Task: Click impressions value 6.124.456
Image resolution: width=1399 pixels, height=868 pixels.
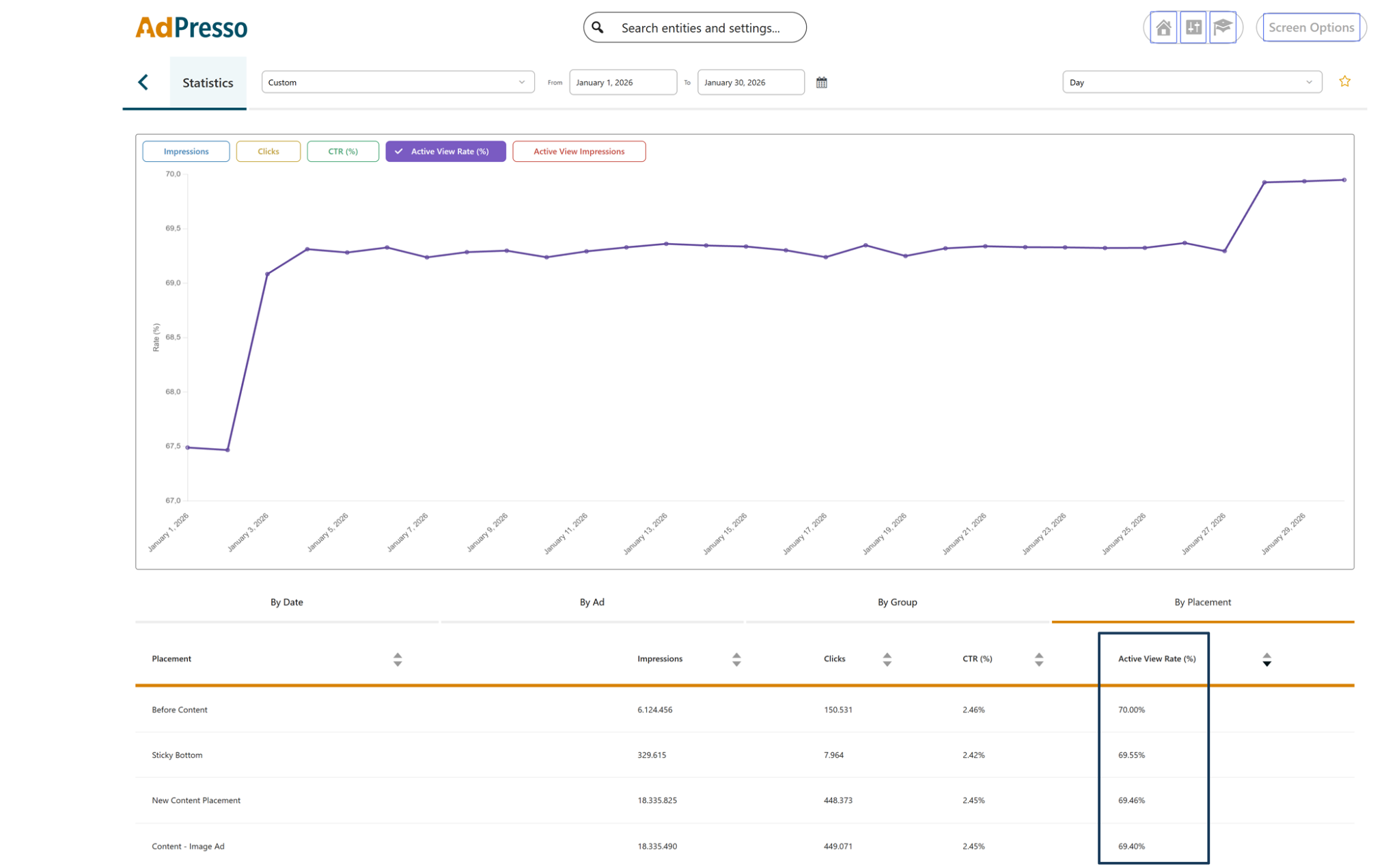Action: (x=654, y=710)
